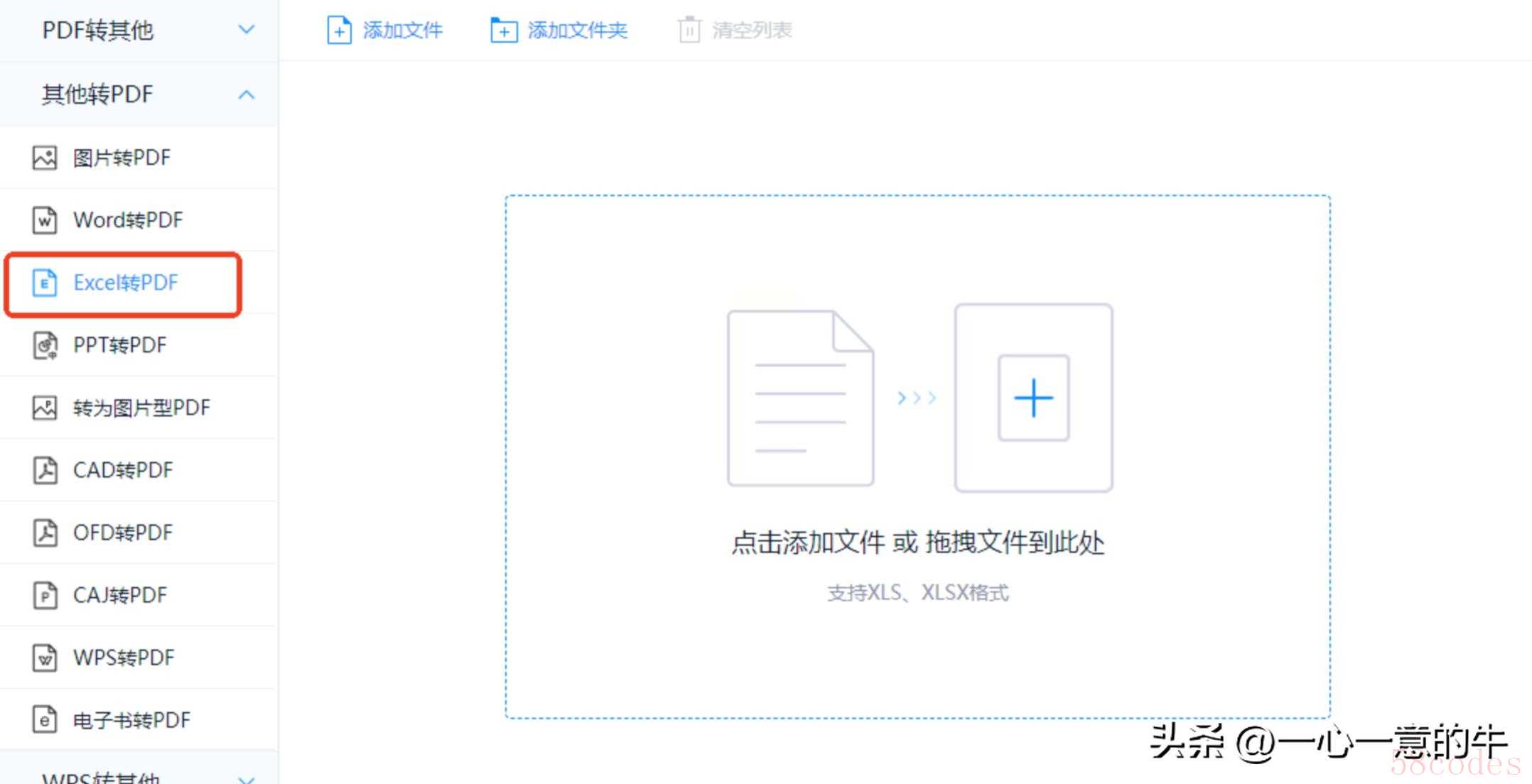The width and height of the screenshot is (1532, 784).
Task: Click the 电子书转PDF ebook icon
Action: pyautogui.click(x=45, y=720)
